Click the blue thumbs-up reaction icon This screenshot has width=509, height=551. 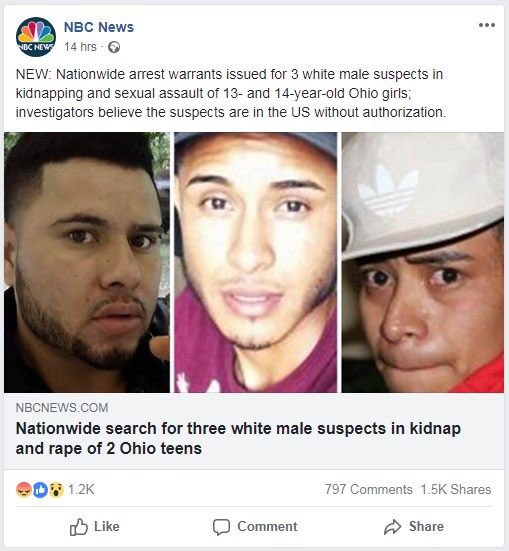40,490
